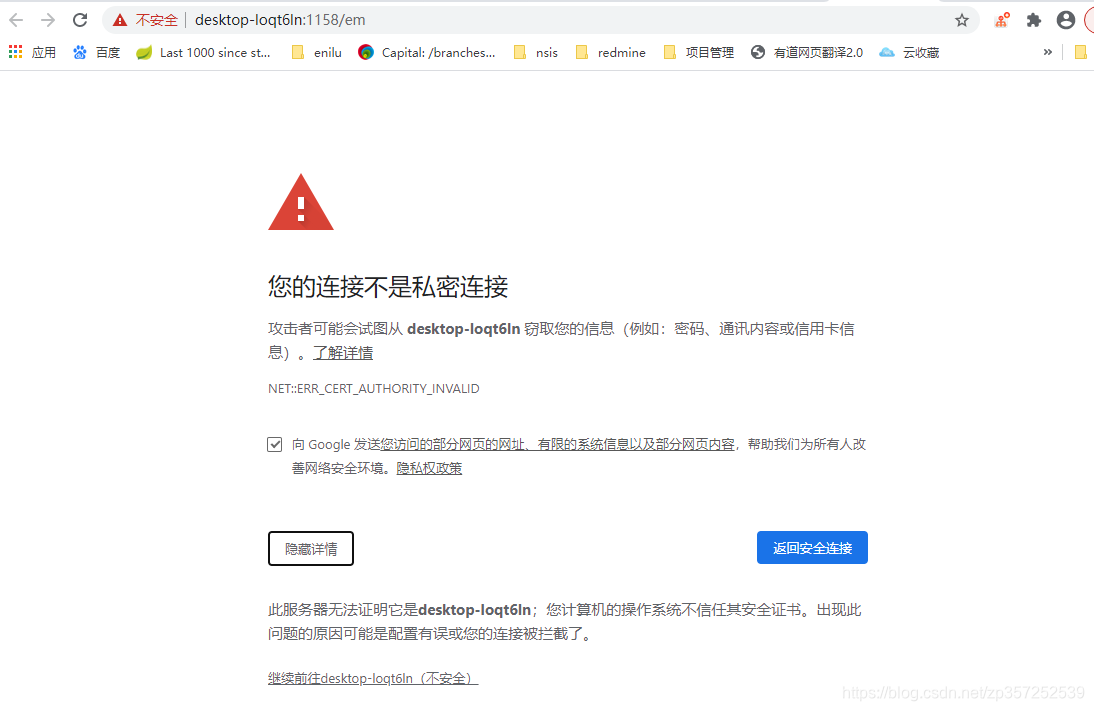Open the redmine bookmark folder
1094x711 pixels.
(610, 52)
